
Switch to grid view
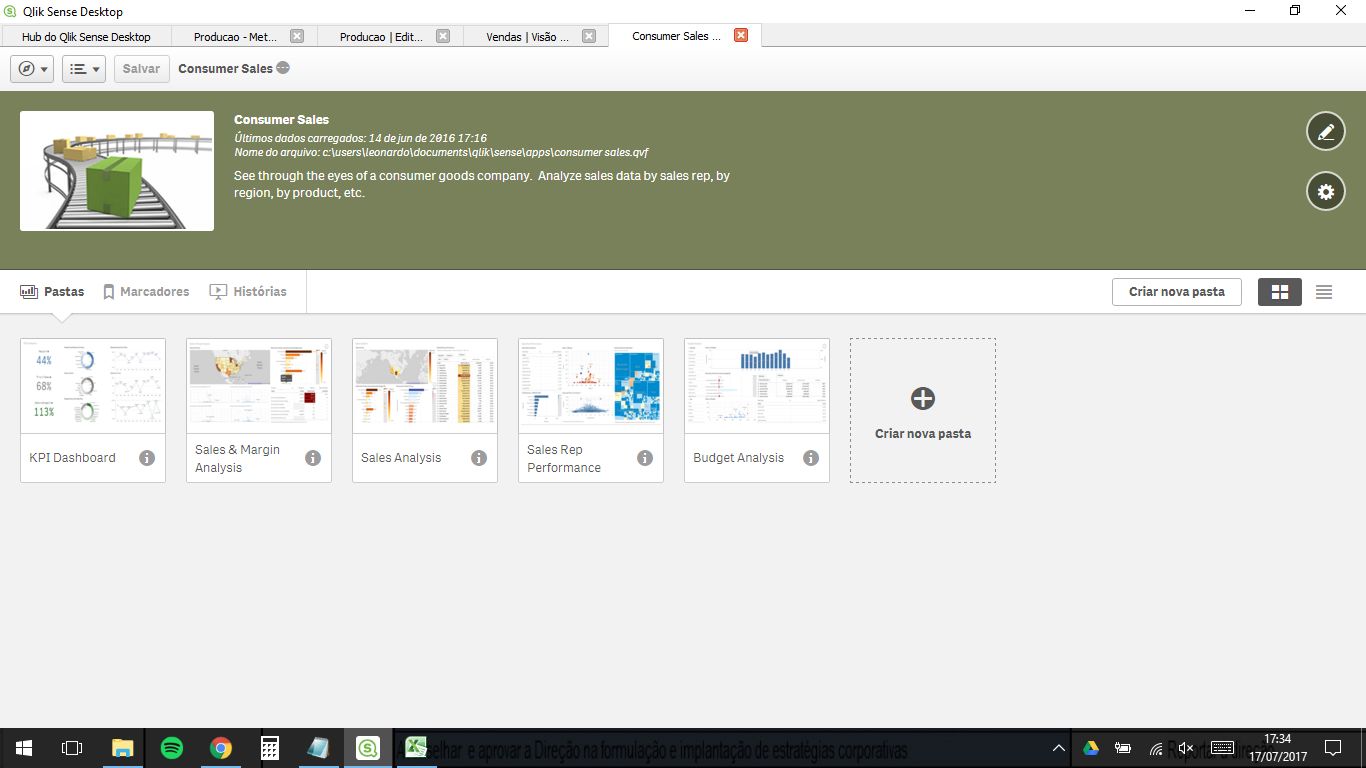pos(1279,292)
